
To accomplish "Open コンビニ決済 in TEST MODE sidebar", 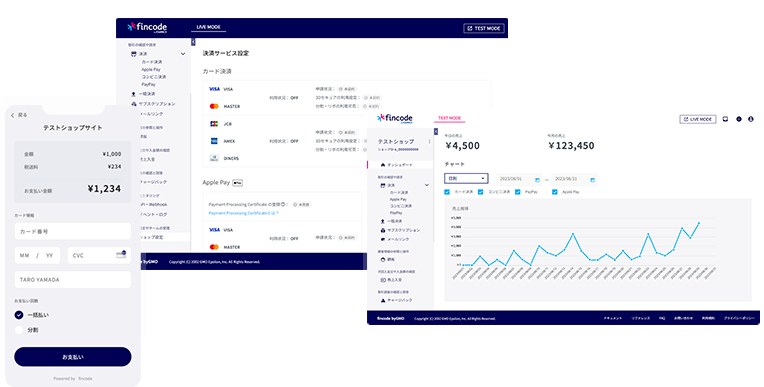I will (x=401, y=206).
